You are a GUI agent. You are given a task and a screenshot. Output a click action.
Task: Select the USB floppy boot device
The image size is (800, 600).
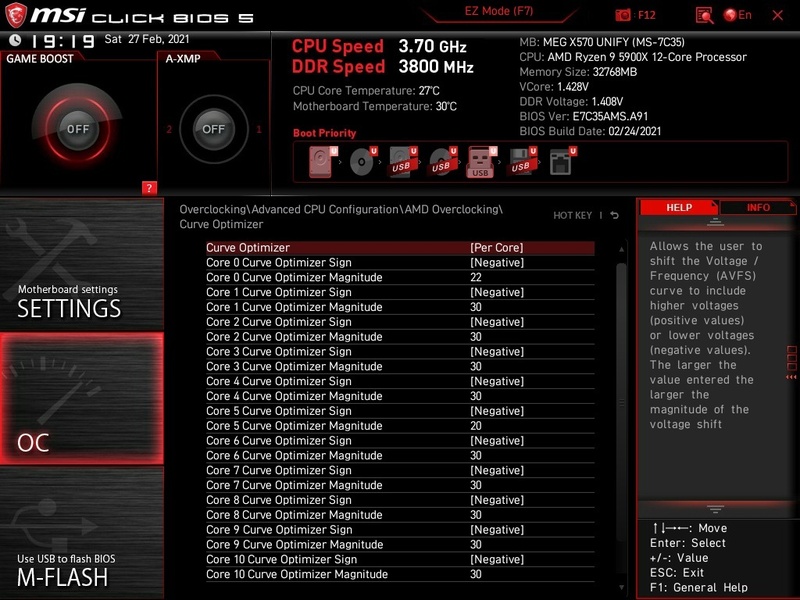coord(521,162)
